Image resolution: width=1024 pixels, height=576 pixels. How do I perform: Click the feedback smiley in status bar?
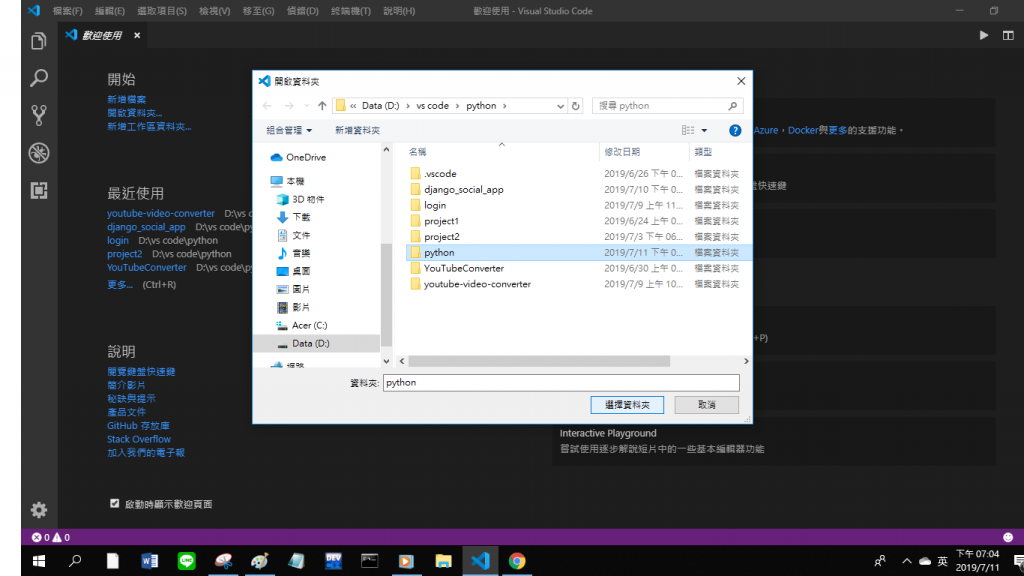1008,537
